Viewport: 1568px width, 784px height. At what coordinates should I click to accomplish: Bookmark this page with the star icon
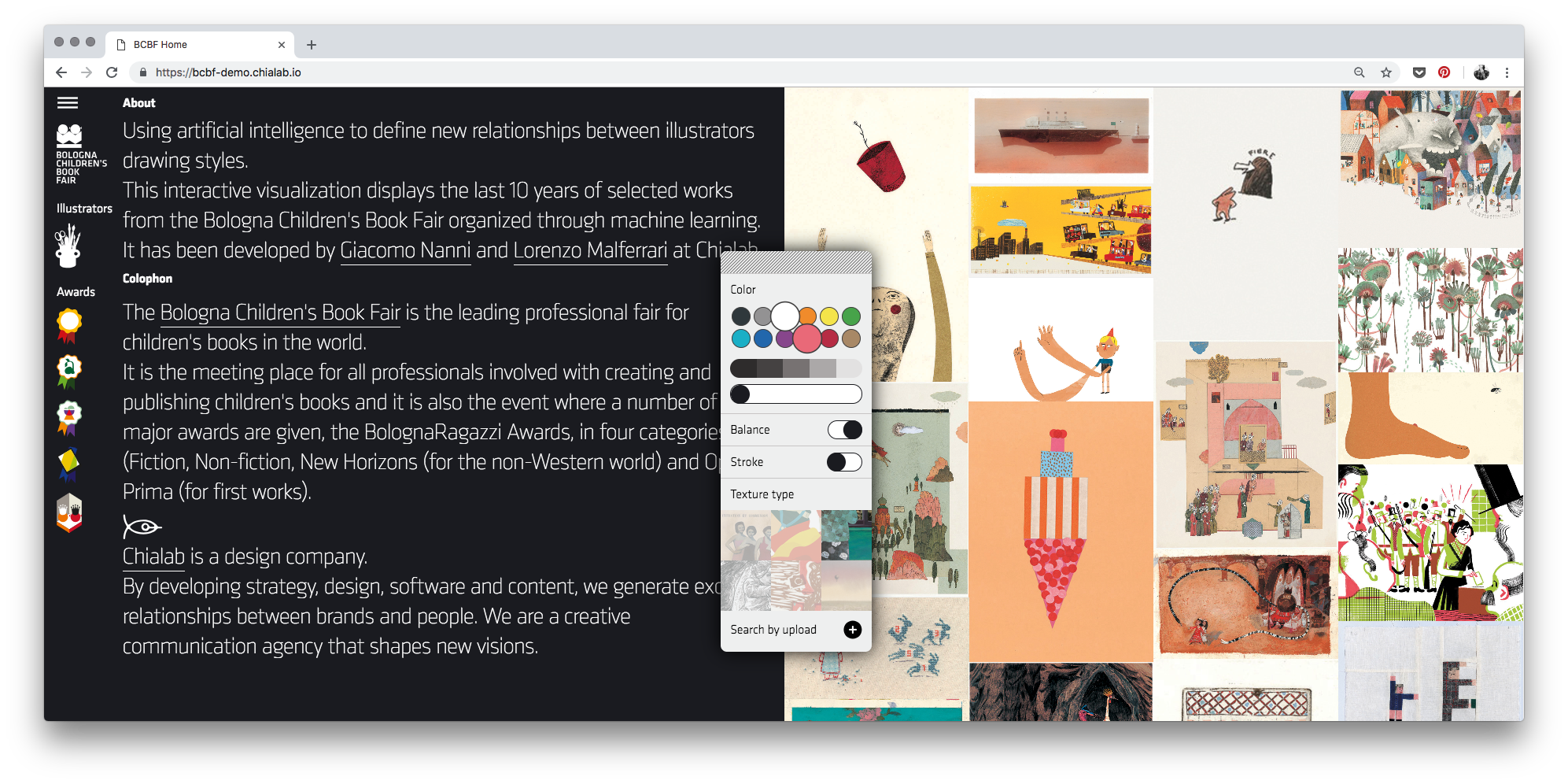pos(1385,72)
